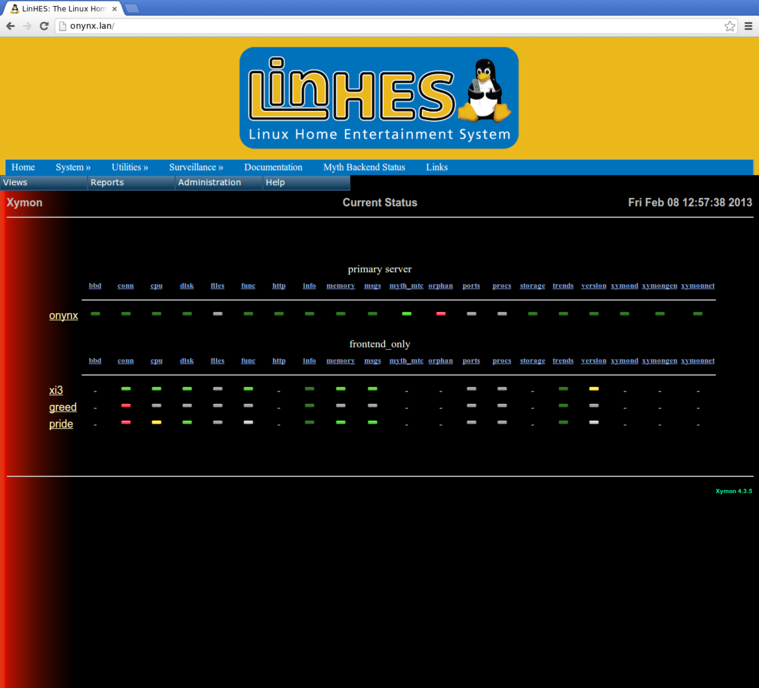Click the yellow version status icon for xi3
The width and height of the screenshot is (759, 688).
(594, 389)
